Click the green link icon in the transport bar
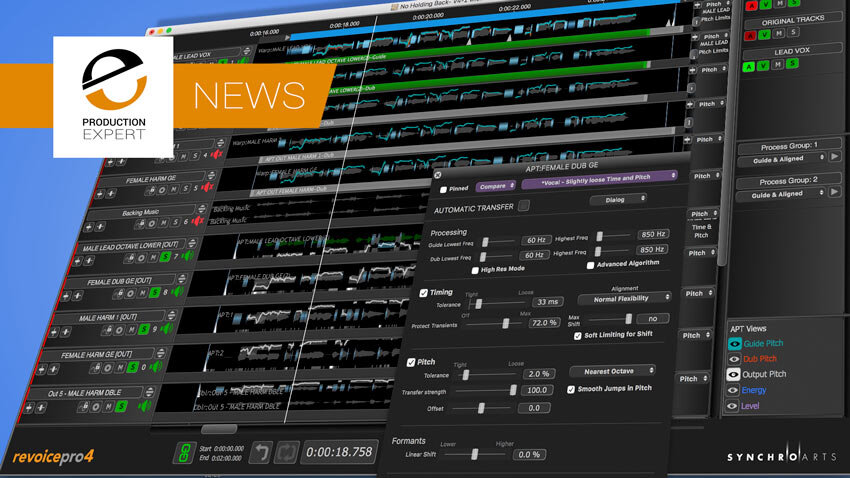850x478 pixels. (184, 453)
